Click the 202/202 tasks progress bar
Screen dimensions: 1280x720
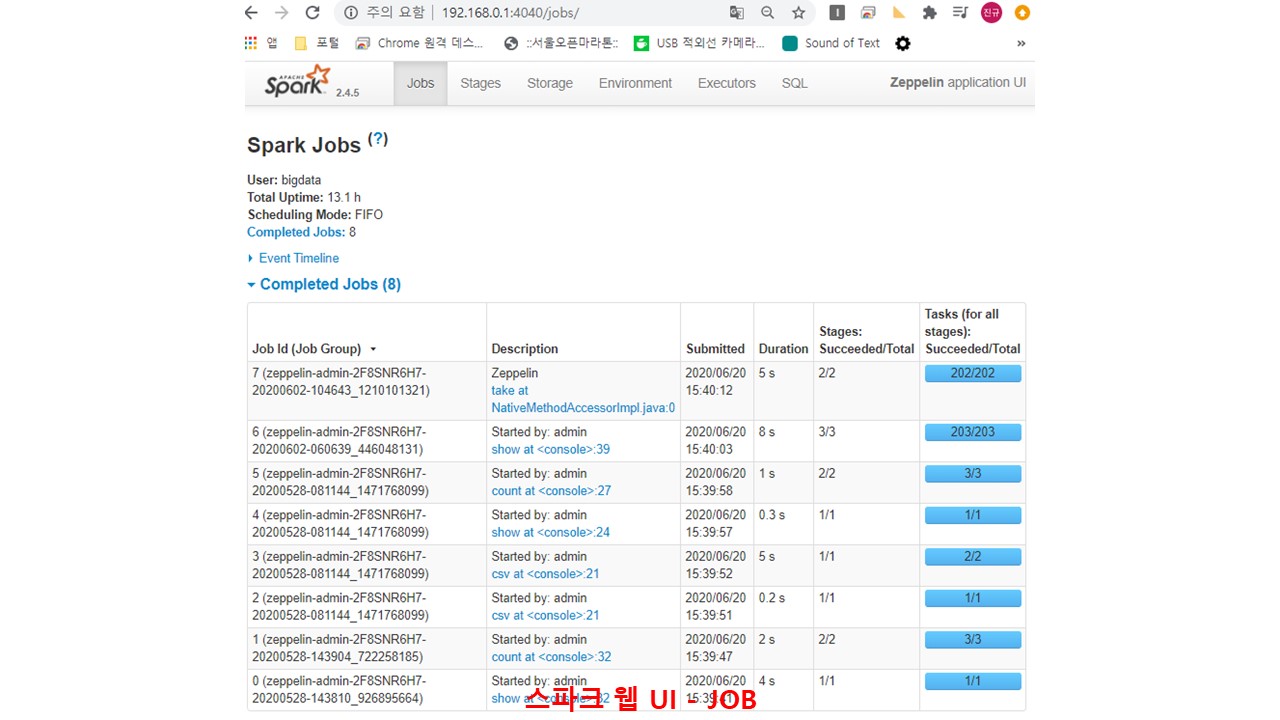click(973, 373)
